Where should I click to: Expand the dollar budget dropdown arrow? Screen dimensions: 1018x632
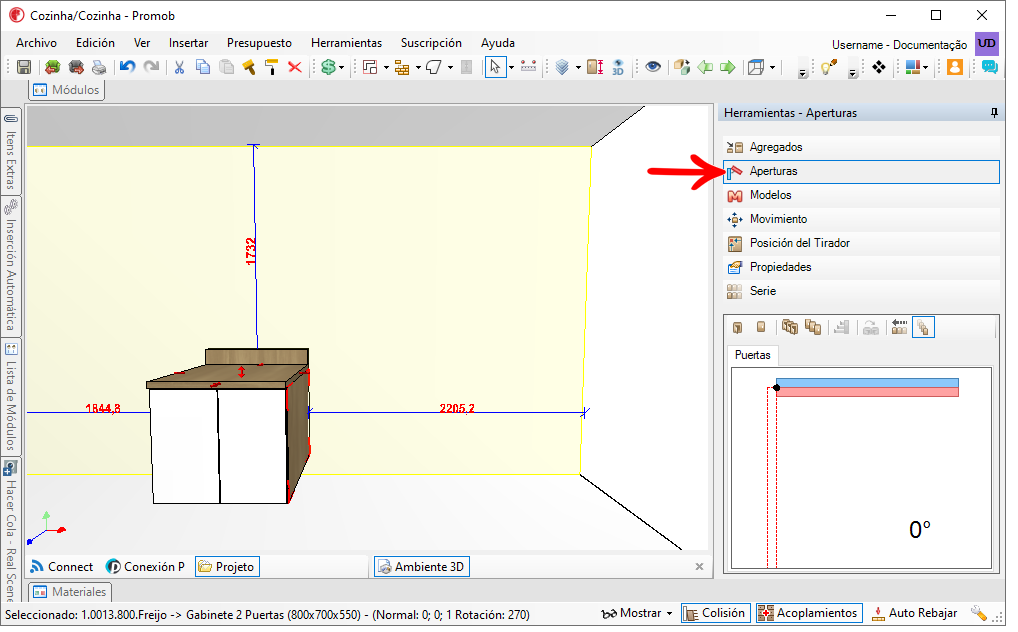[x=341, y=68]
